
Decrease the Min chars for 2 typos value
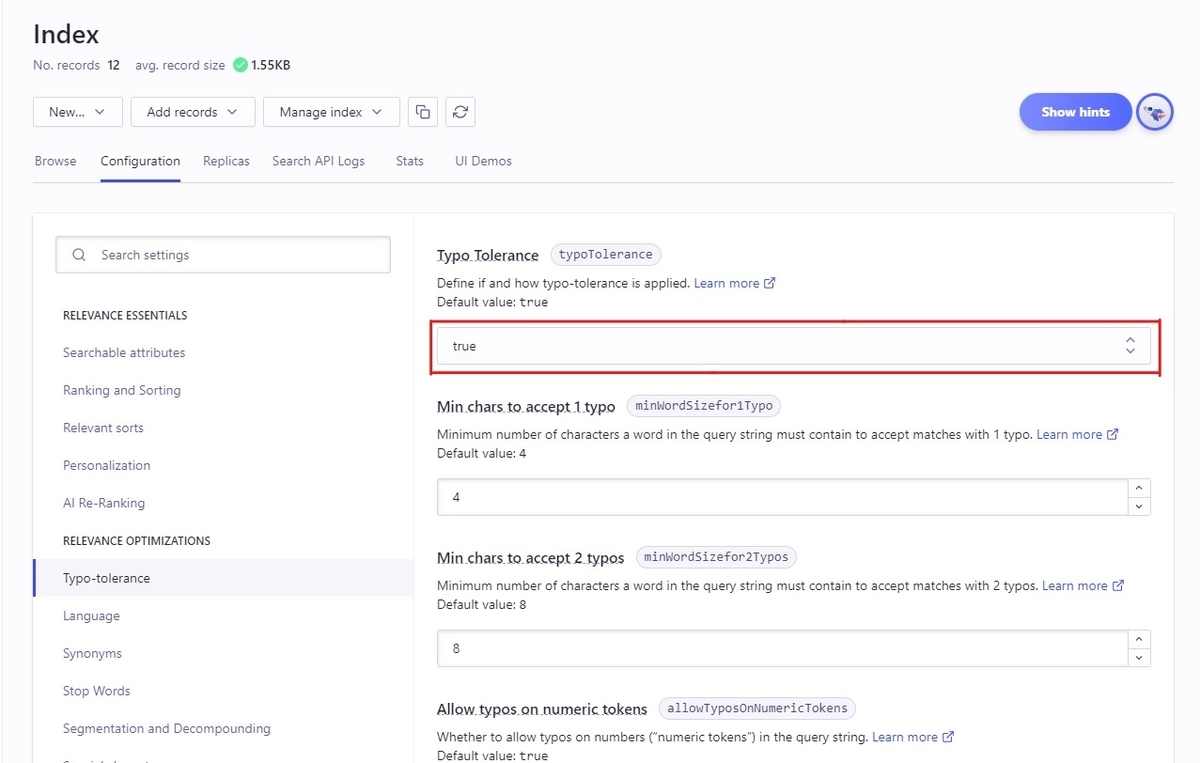[x=1139, y=657]
